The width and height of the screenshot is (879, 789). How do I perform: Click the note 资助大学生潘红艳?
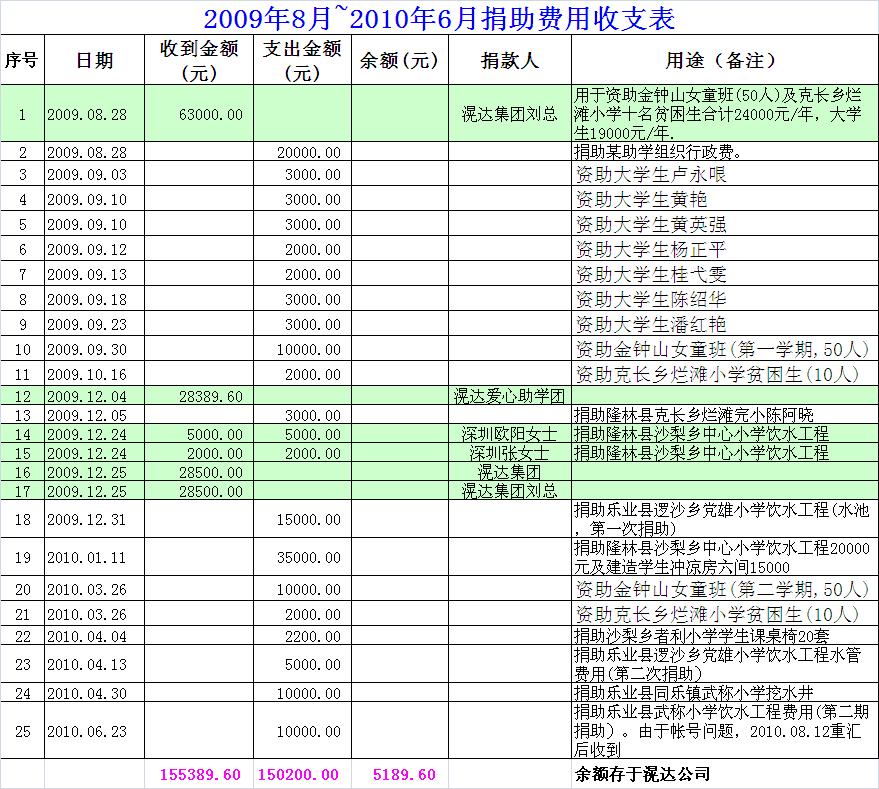[651, 324]
